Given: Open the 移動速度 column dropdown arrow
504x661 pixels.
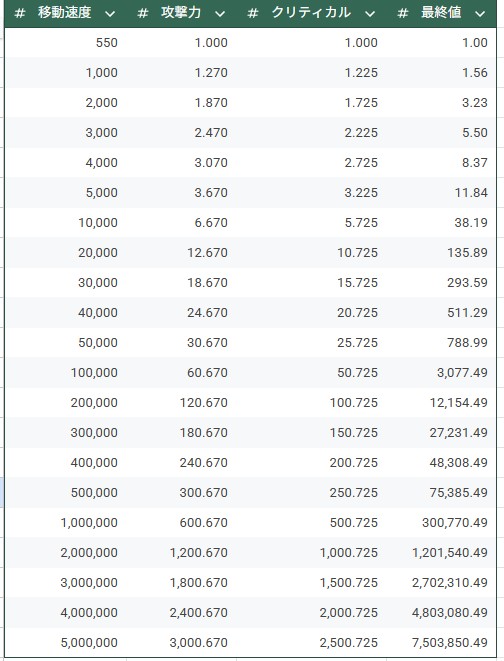Looking at the screenshot, I should tap(110, 14).
